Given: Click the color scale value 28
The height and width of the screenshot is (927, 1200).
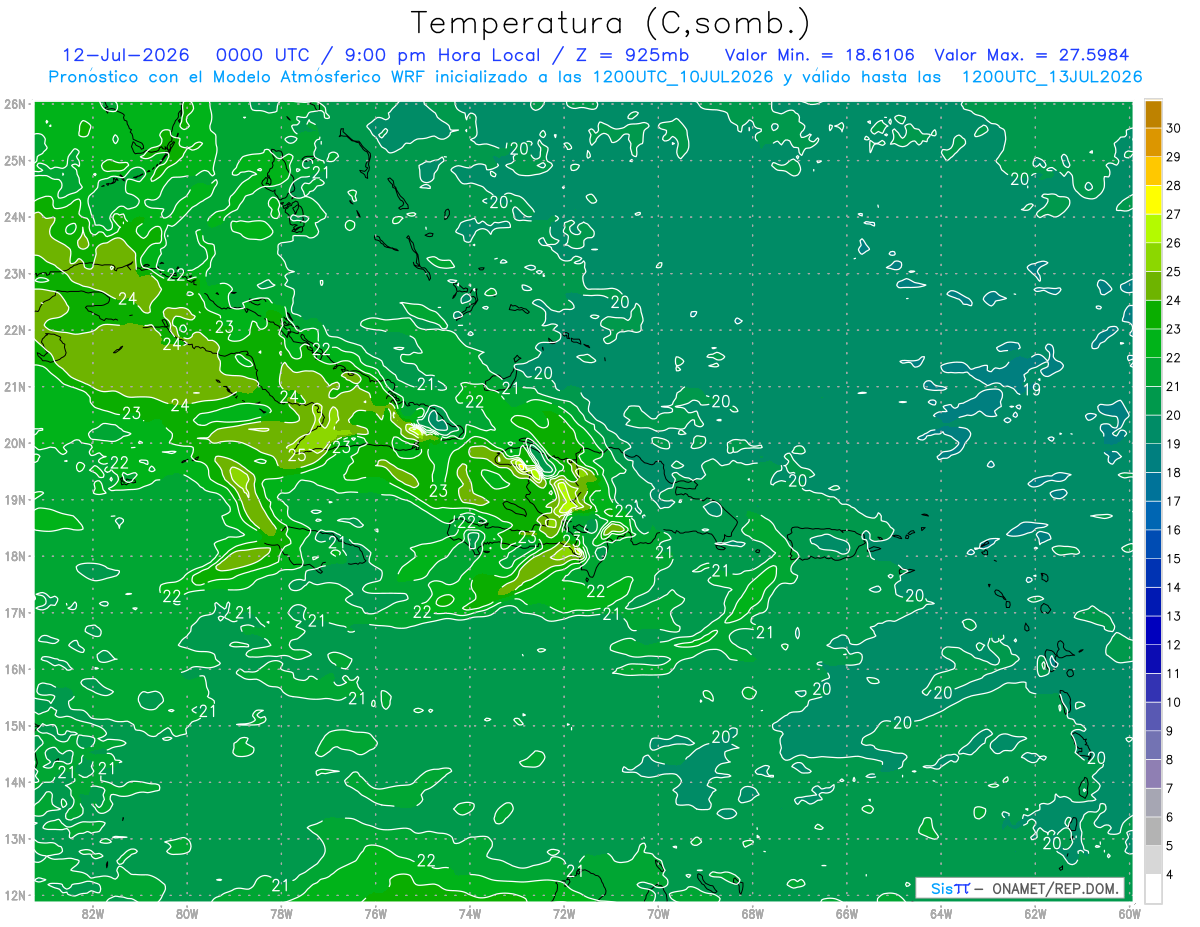Looking at the screenshot, I should [1174, 186].
